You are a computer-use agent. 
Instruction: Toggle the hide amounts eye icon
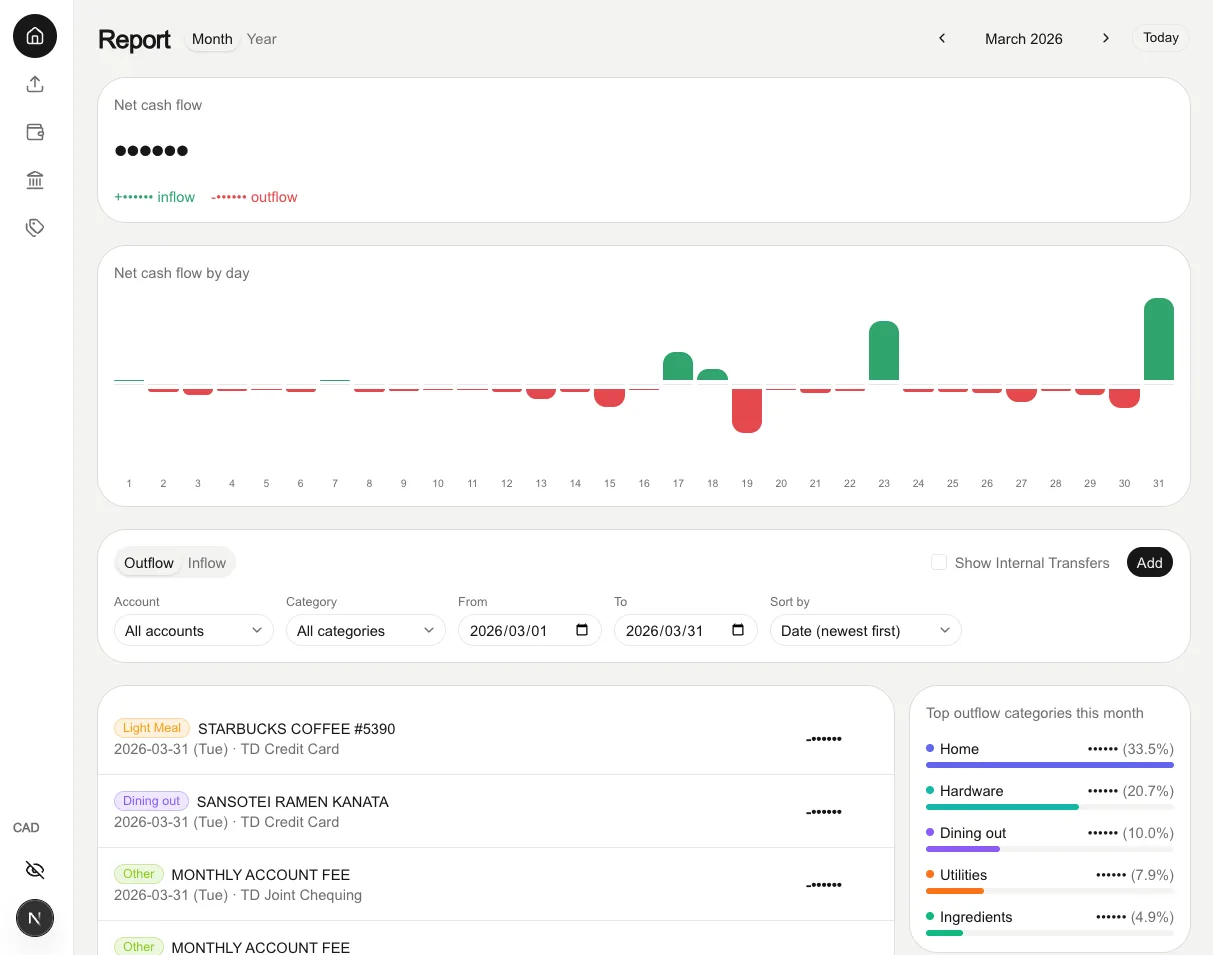pyautogui.click(x=35, y=870)
